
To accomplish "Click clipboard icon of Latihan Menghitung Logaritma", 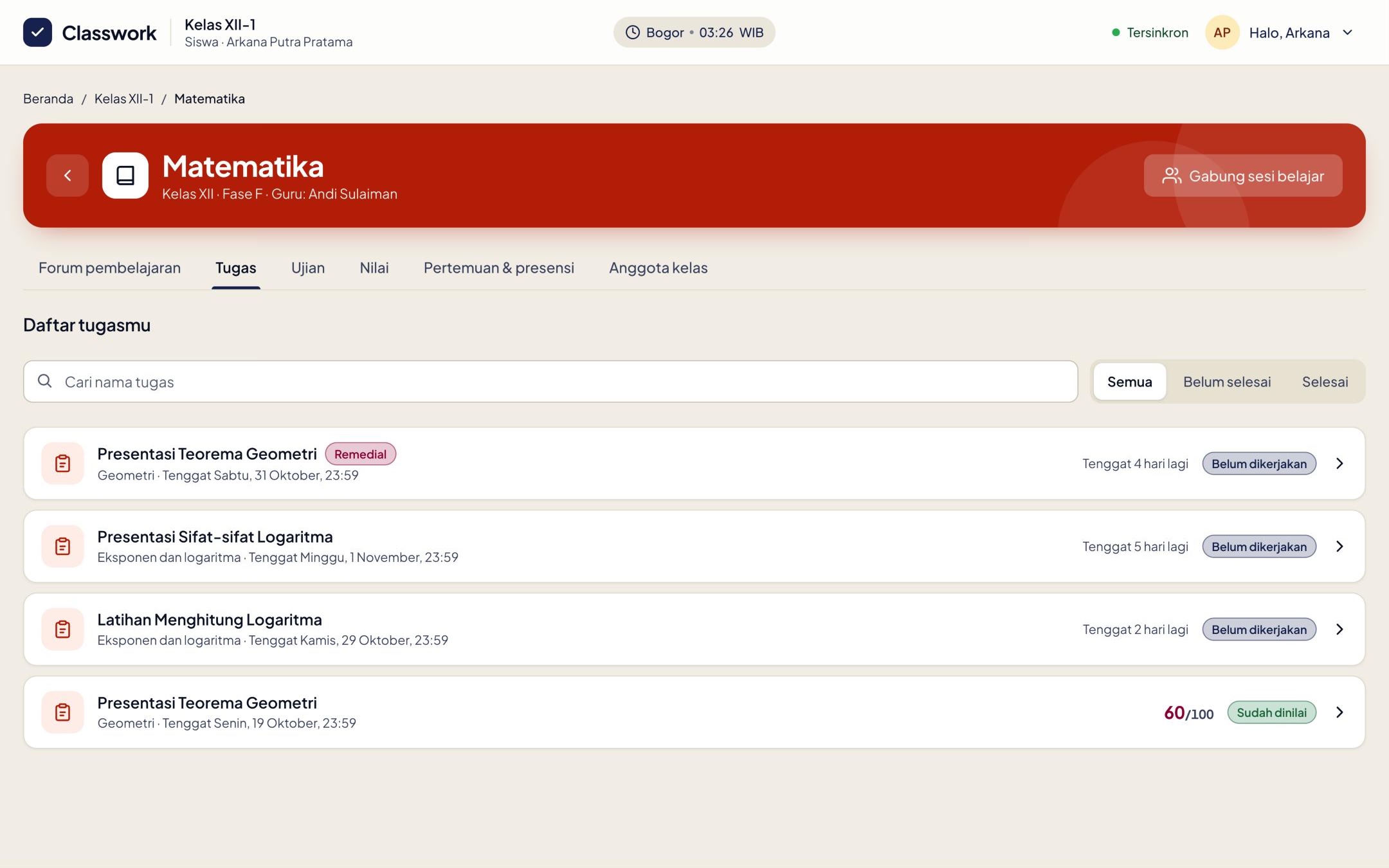I will point(63,629).
